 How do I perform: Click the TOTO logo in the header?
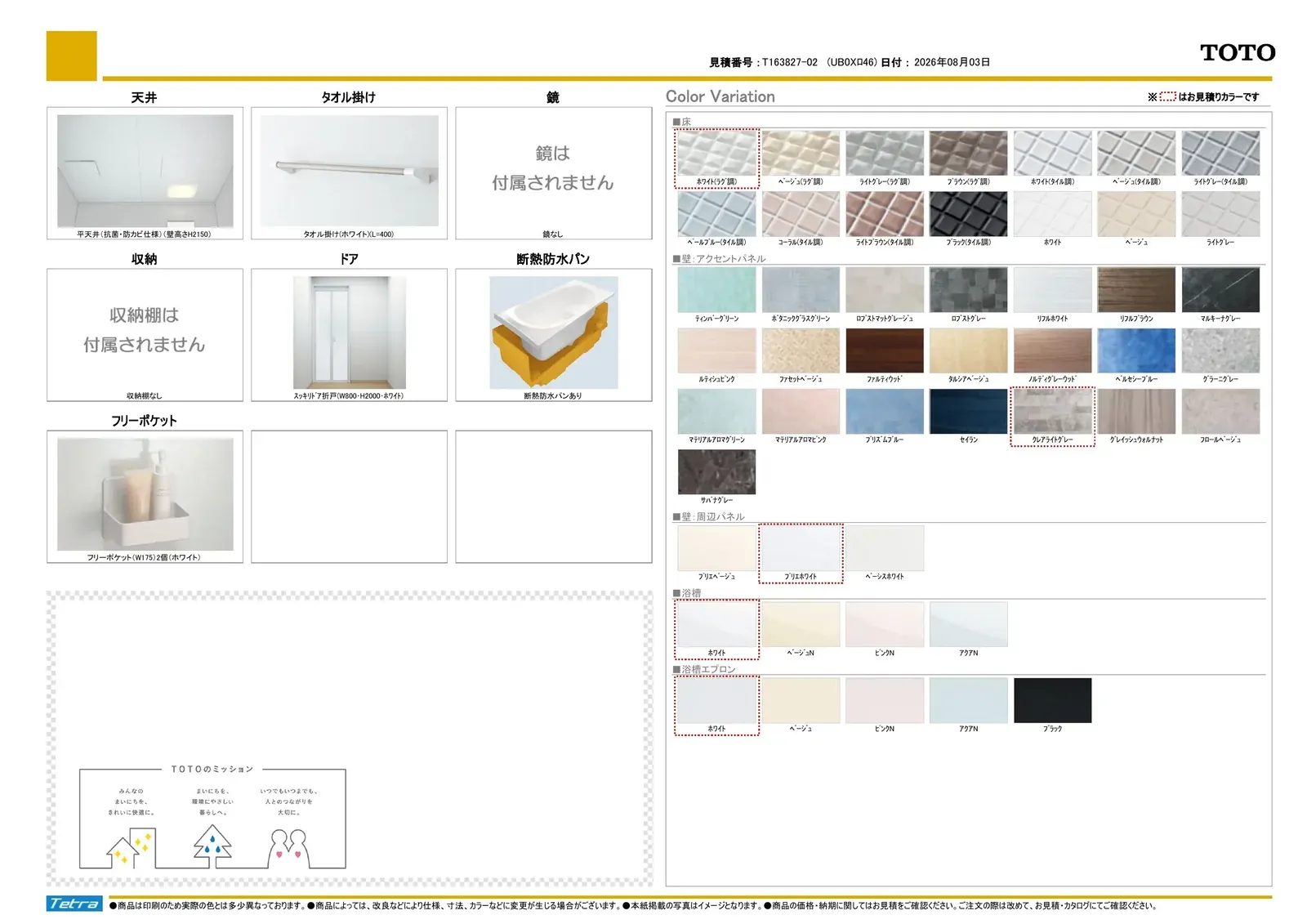coord(1238,53)
